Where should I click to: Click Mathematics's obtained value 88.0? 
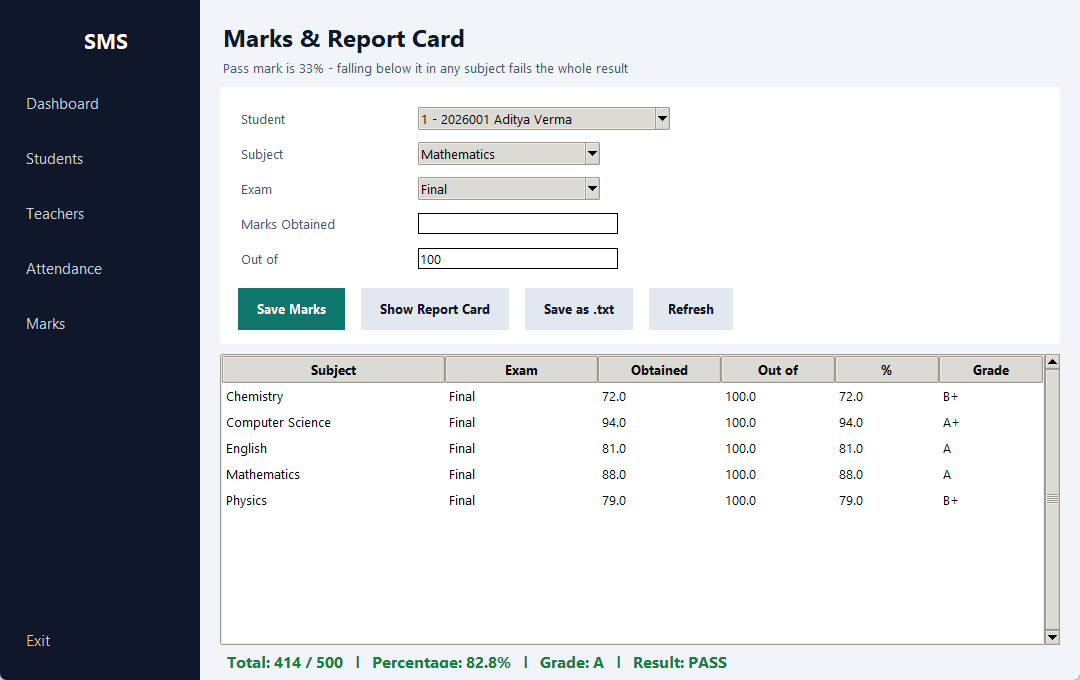[x=614, y=475]
